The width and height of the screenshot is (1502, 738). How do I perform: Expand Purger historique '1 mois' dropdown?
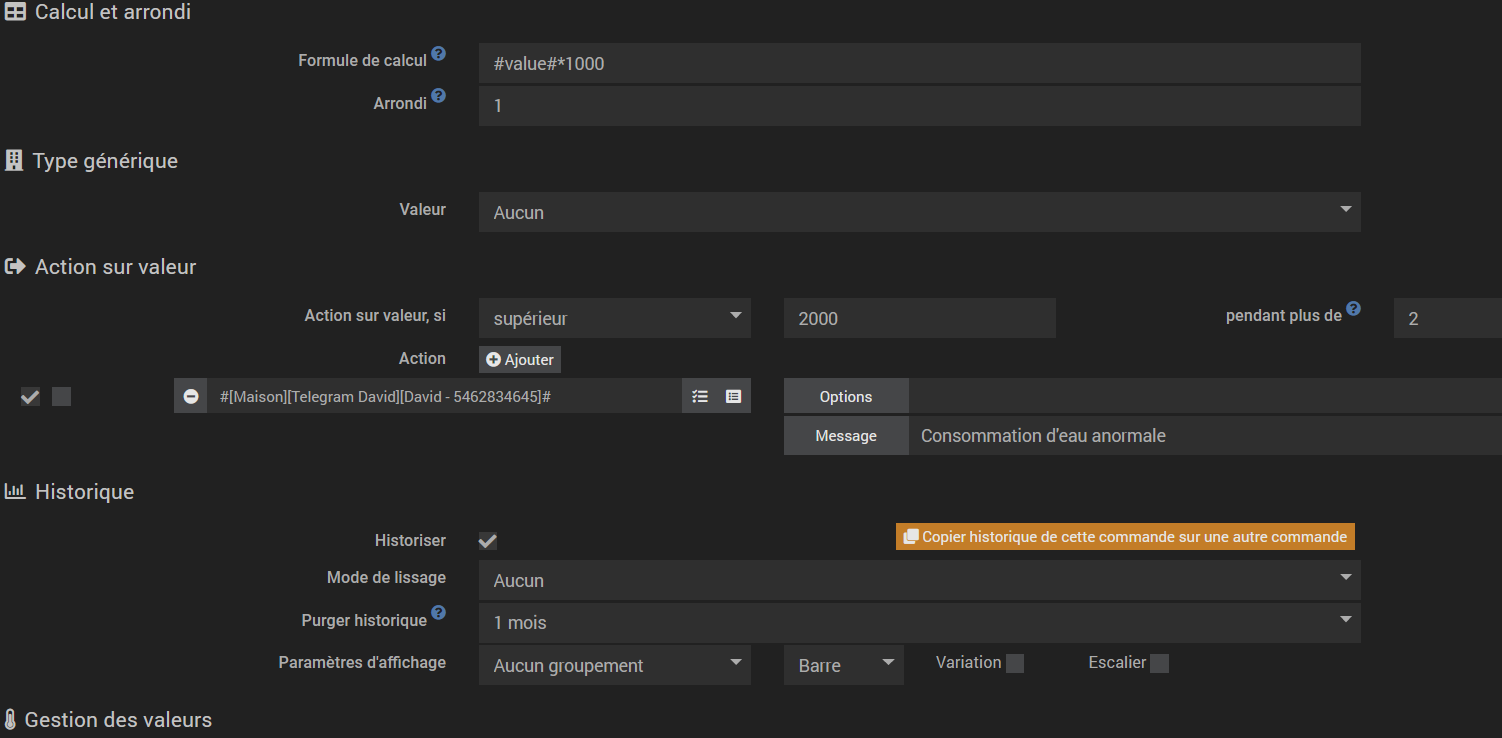[919, 622]
